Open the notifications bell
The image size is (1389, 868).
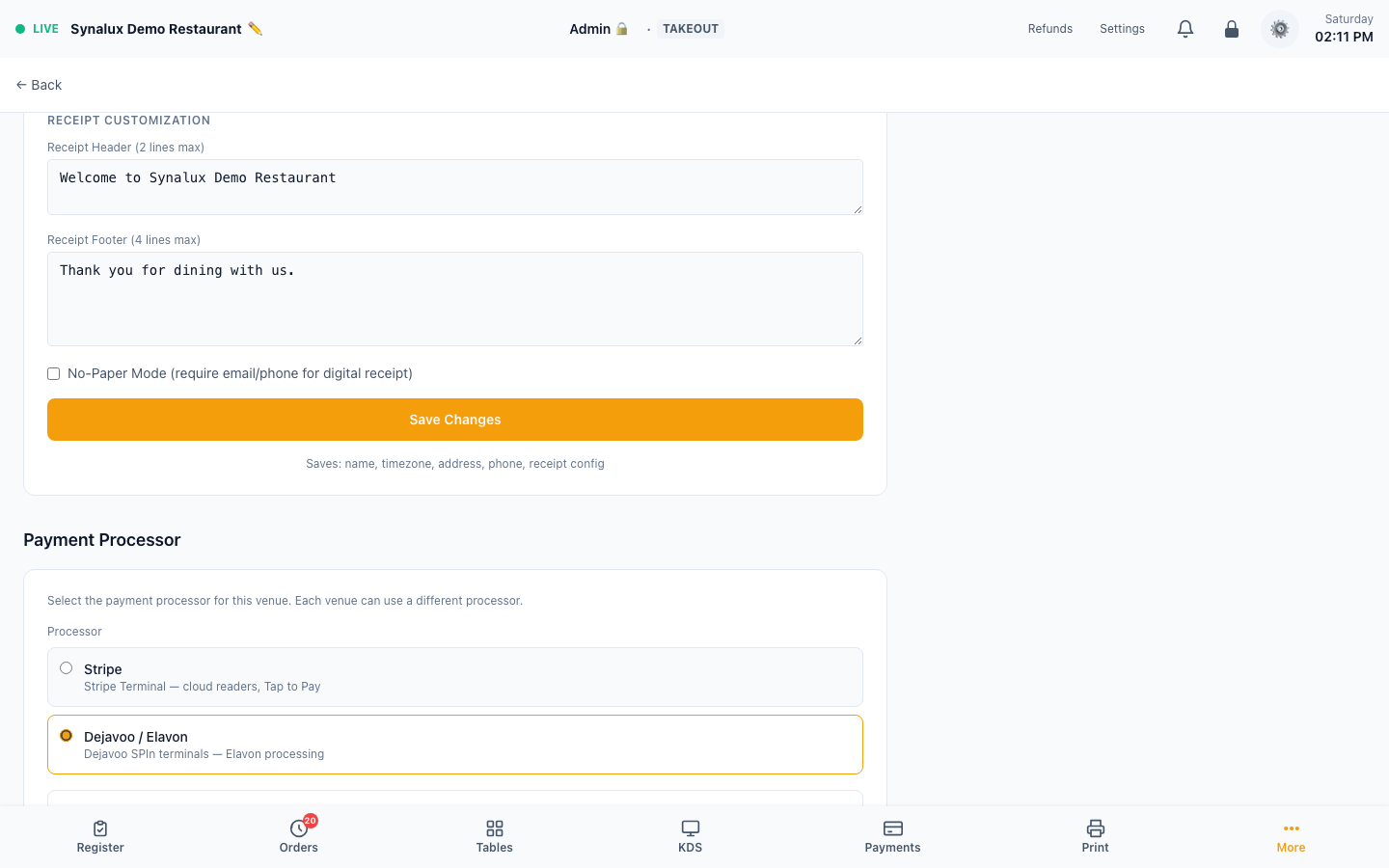pyautogui.click(x=1185, y=29)
